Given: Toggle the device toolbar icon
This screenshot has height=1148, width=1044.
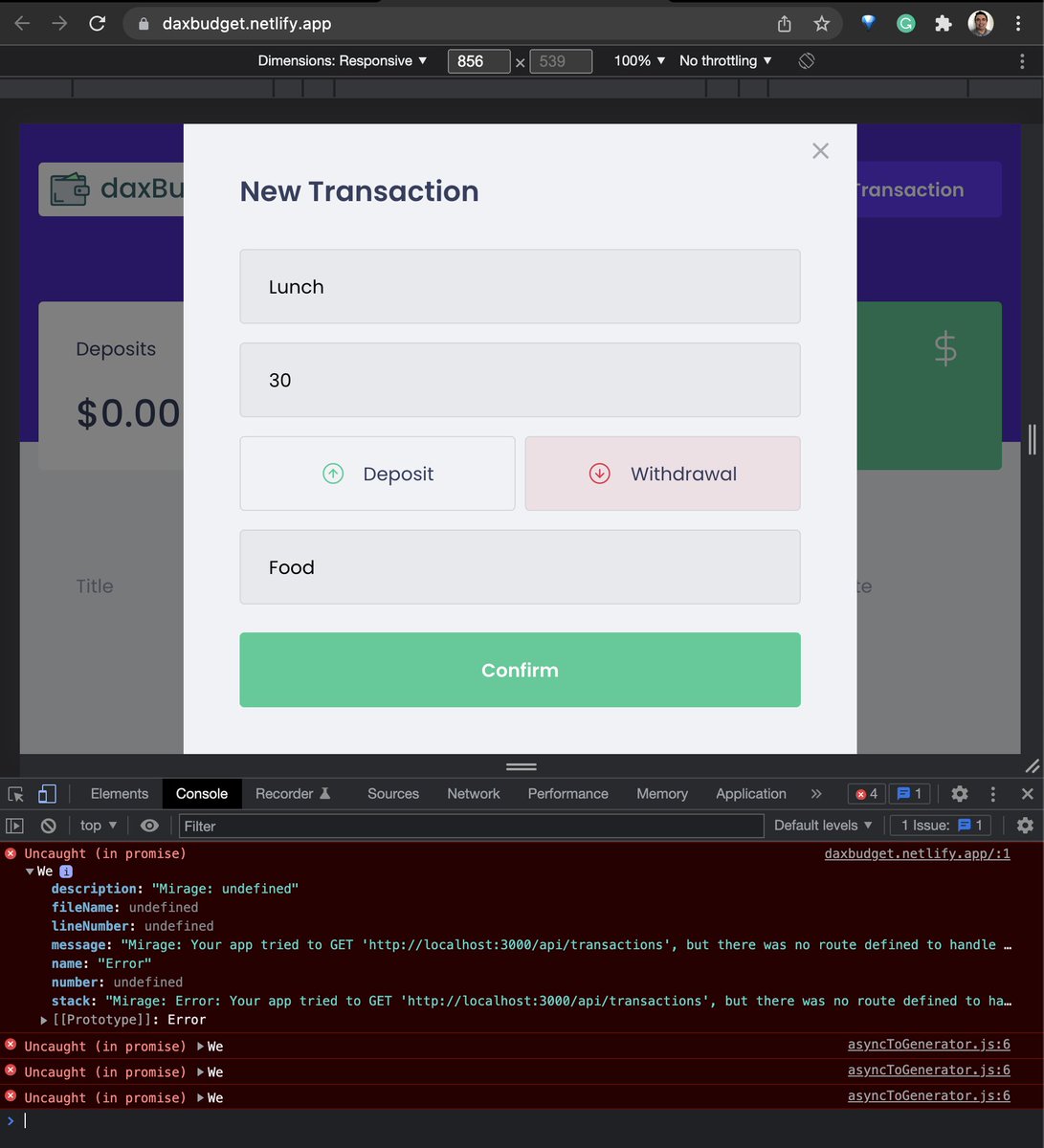Looking at the screenshot, I should click(x=47, y=794).
